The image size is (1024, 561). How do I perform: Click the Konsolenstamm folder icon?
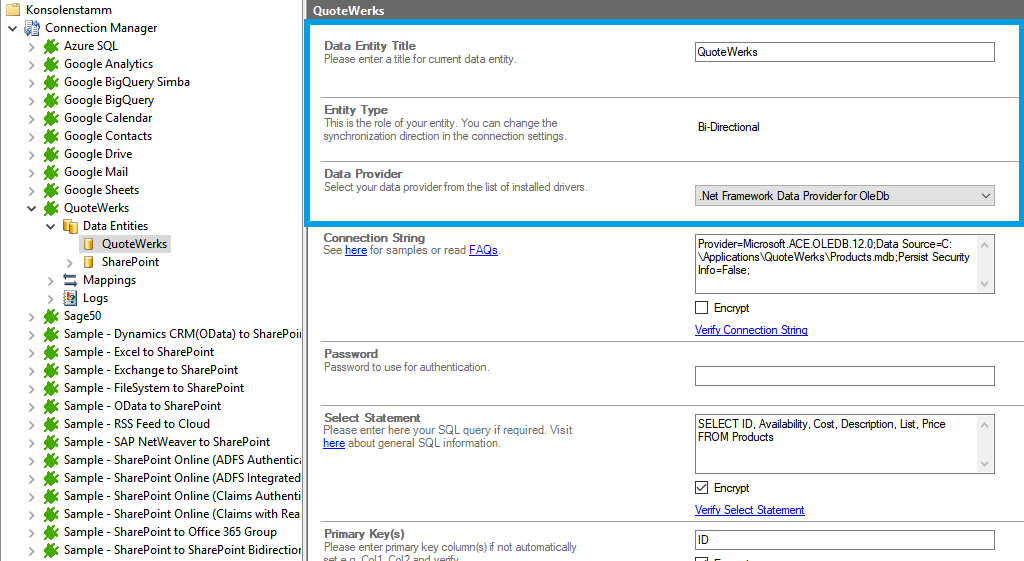(x=14, y=10)
